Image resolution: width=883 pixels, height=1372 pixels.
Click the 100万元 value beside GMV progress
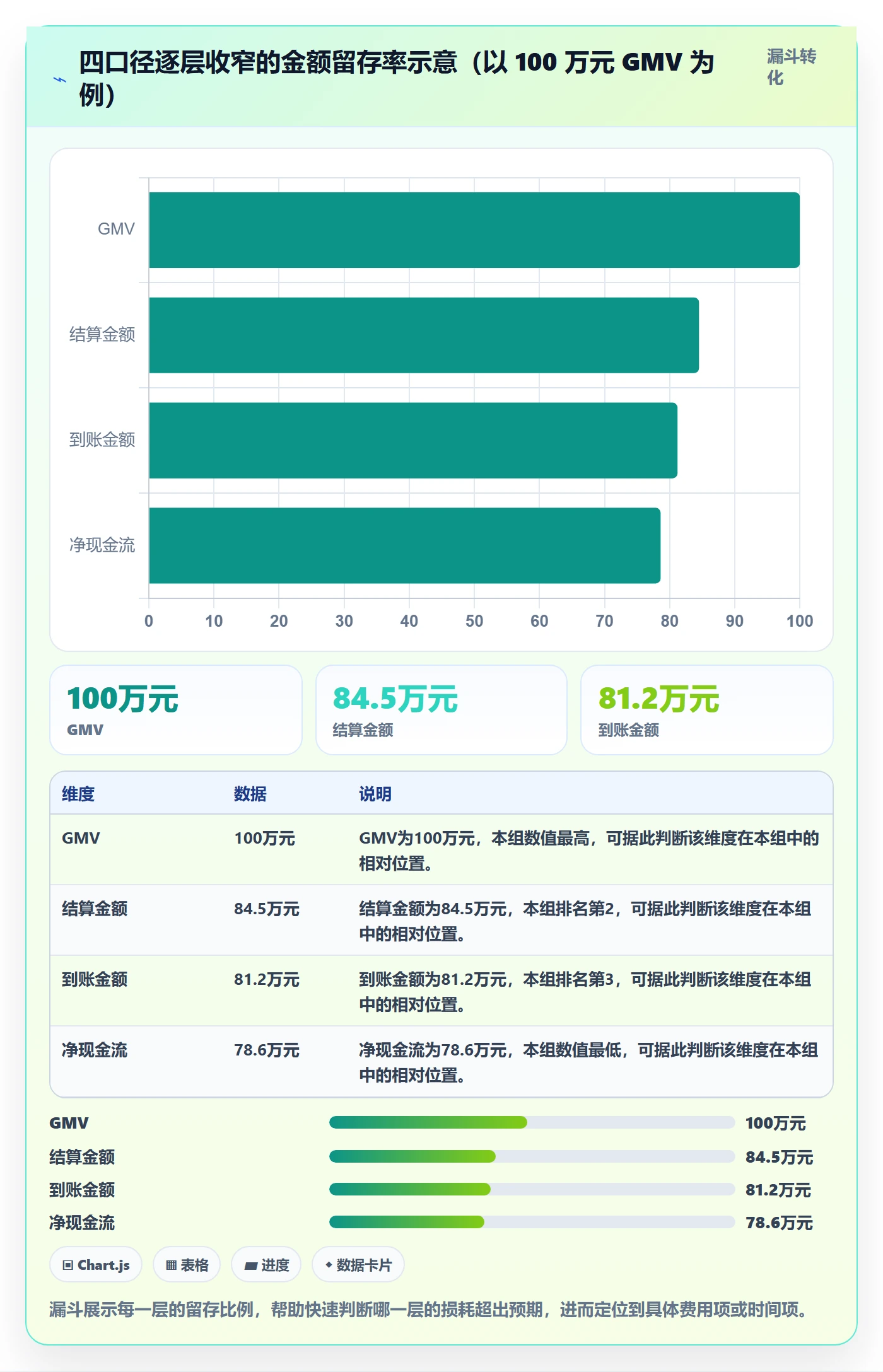click(x=776, y=1123)
